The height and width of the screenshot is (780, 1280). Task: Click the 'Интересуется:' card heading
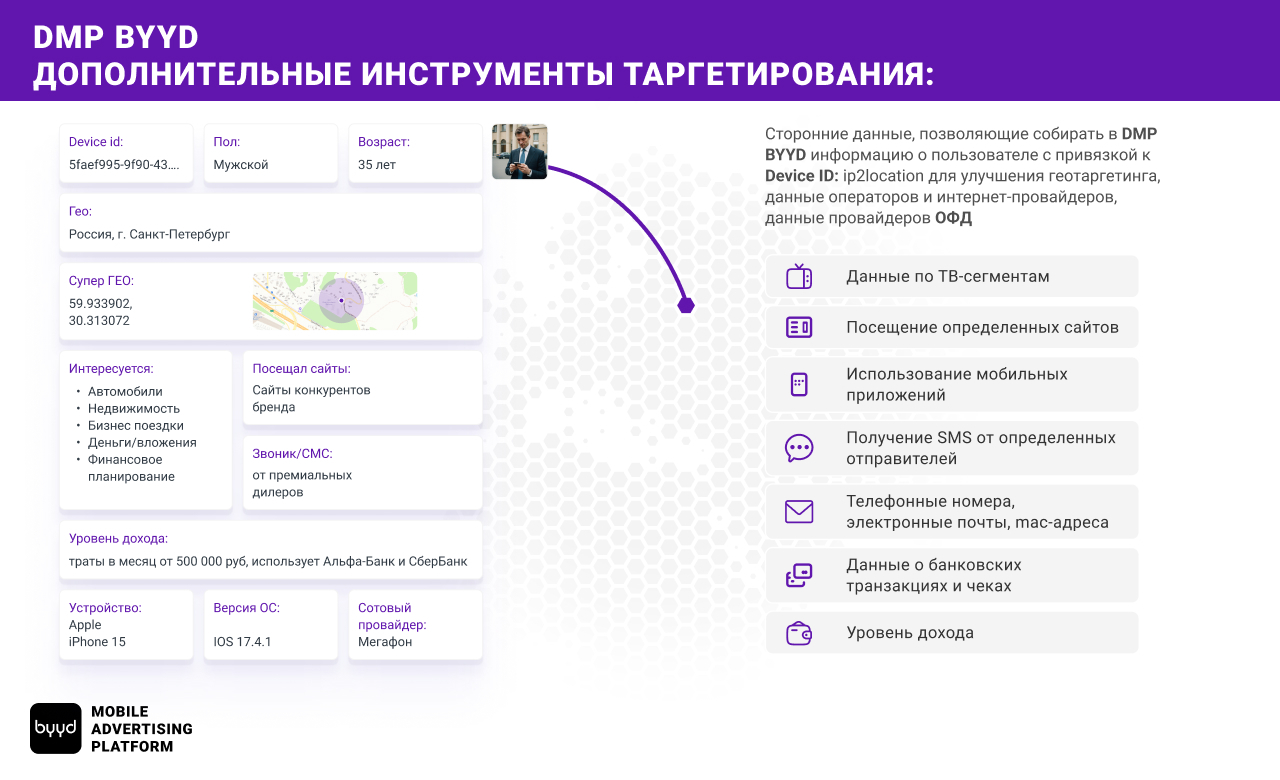coord(111,369)
